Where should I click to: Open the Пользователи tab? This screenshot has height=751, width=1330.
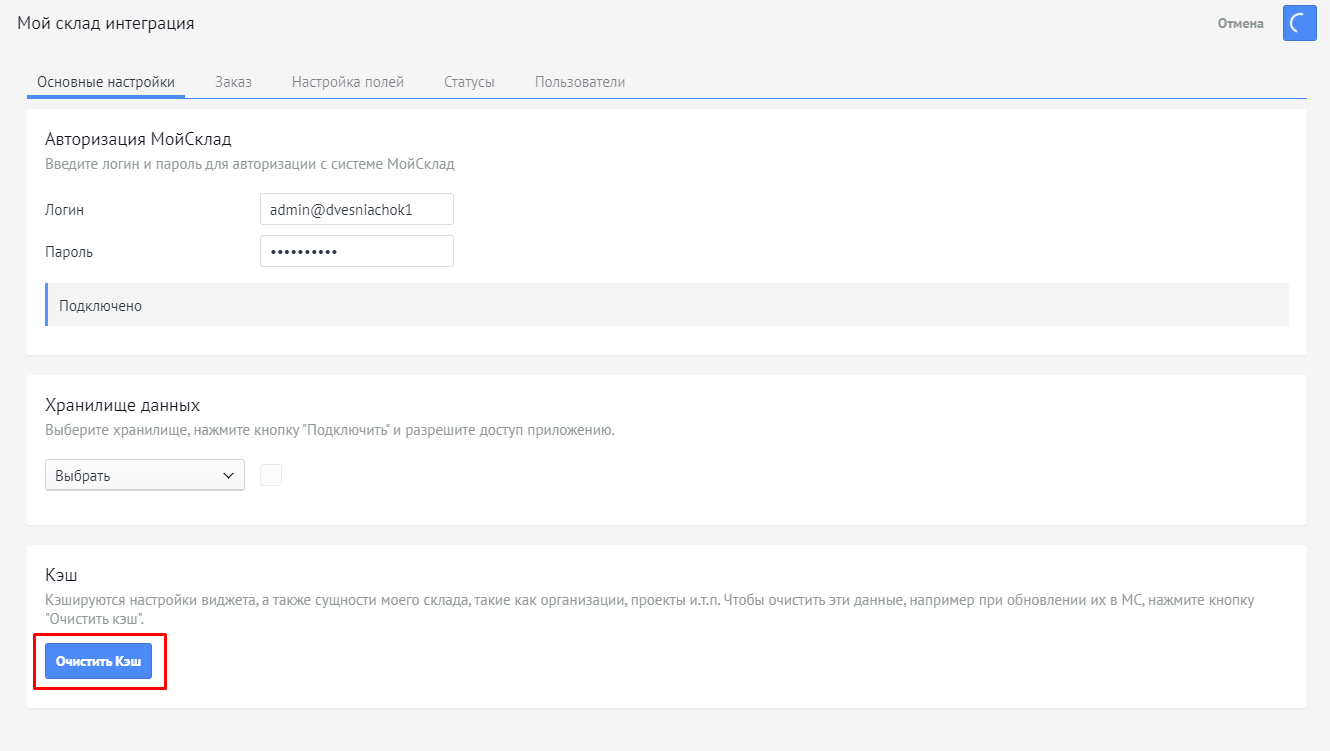tap(580, 82)
